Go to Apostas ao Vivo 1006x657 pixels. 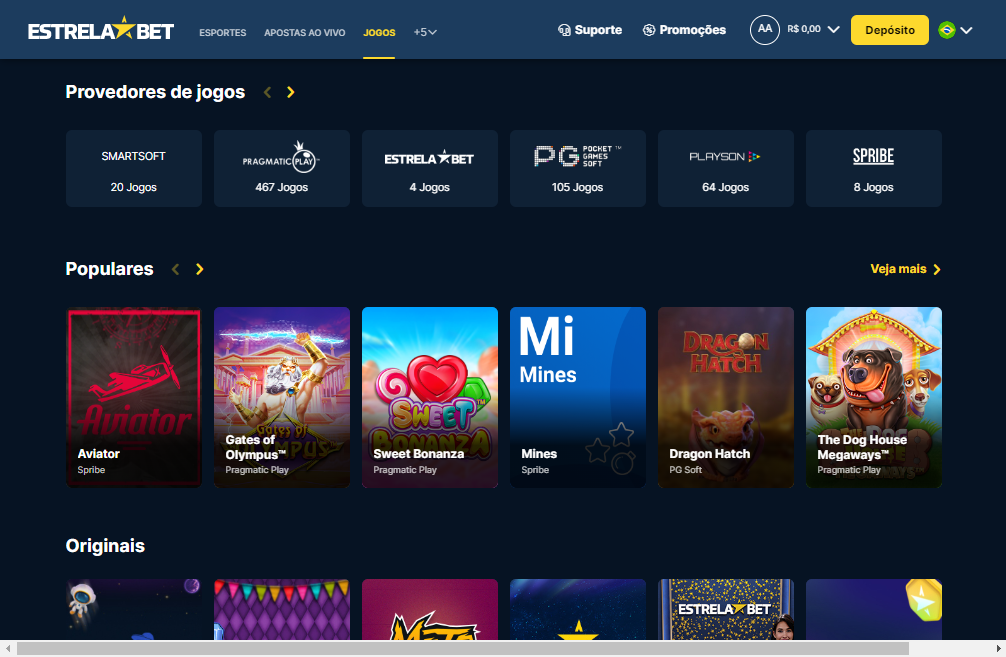point(305,32)
